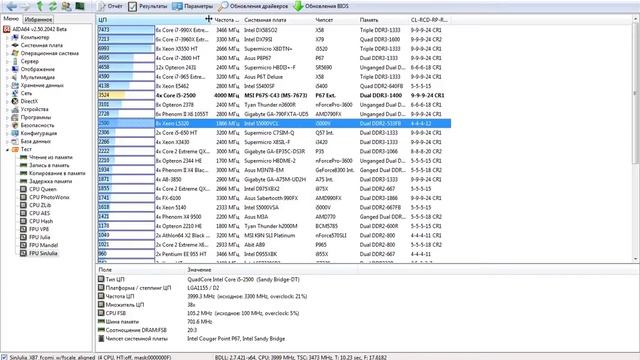This screenshot has width=640, height=360.
Task: Select Сервер in the sidebar tree
Action: tap(25, 61)
